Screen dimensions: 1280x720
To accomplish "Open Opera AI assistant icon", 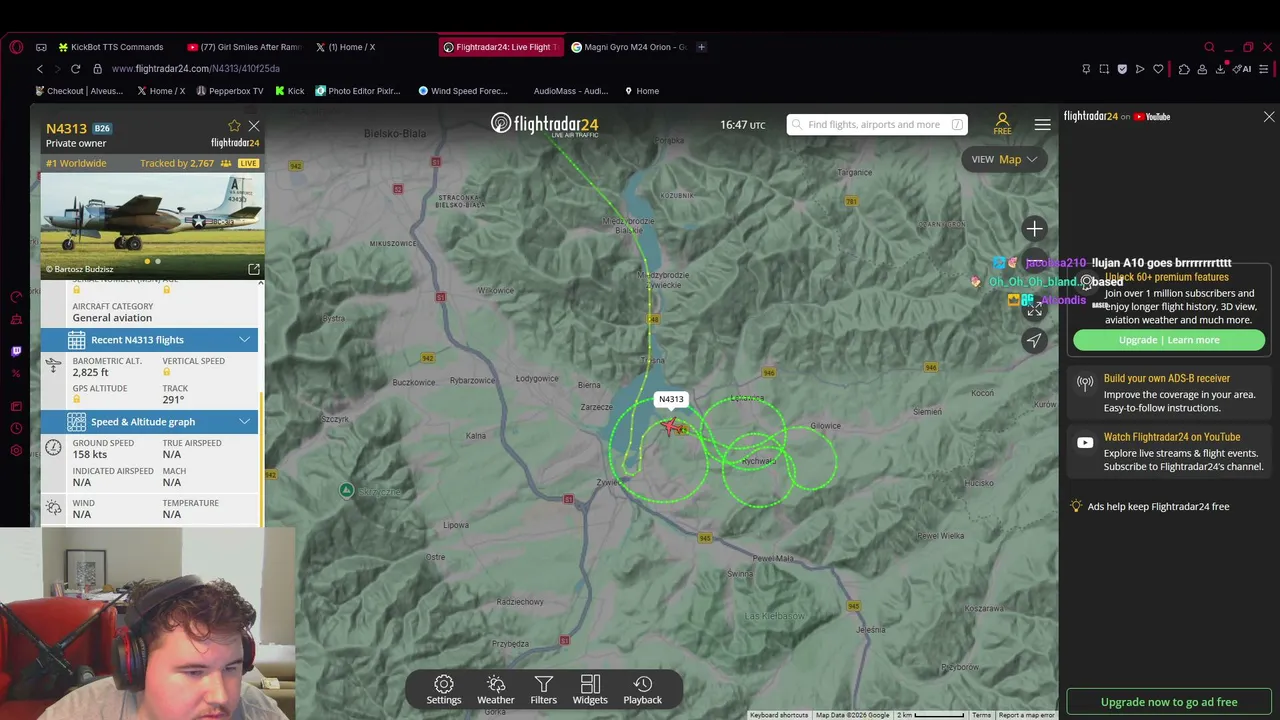I will click(1243, 69).
